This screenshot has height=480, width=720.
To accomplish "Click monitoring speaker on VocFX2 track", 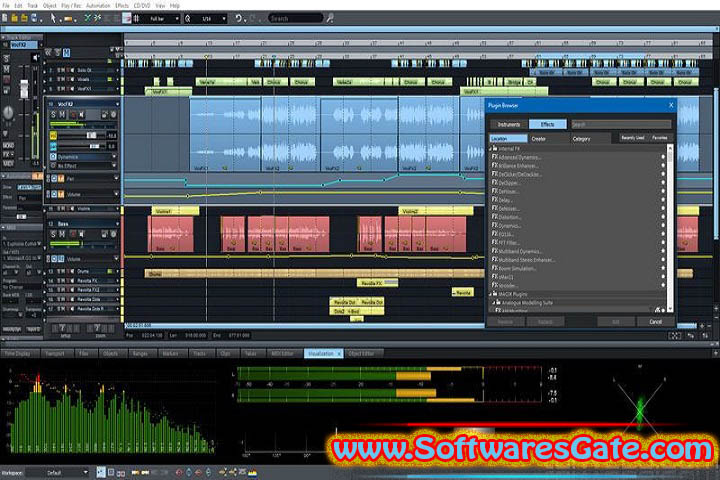I will 82,114.
